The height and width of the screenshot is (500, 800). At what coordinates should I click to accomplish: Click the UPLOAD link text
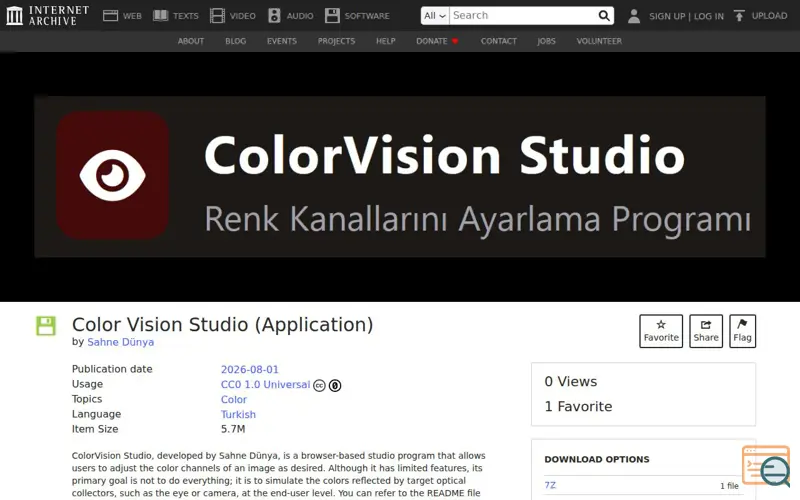point(769,16)
